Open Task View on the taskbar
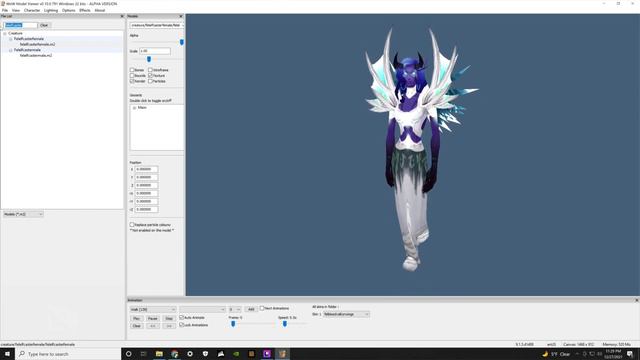The width and height of the screenshot is (640, 360). tap(144, 354)
